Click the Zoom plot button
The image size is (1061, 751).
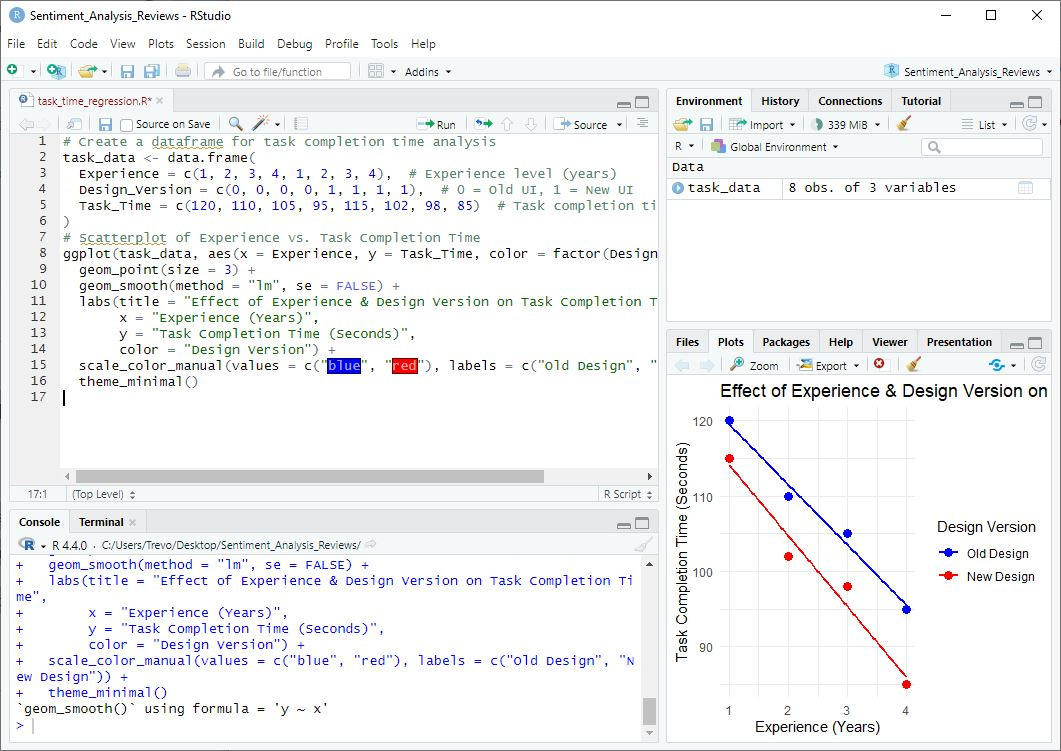pos(754,365)
